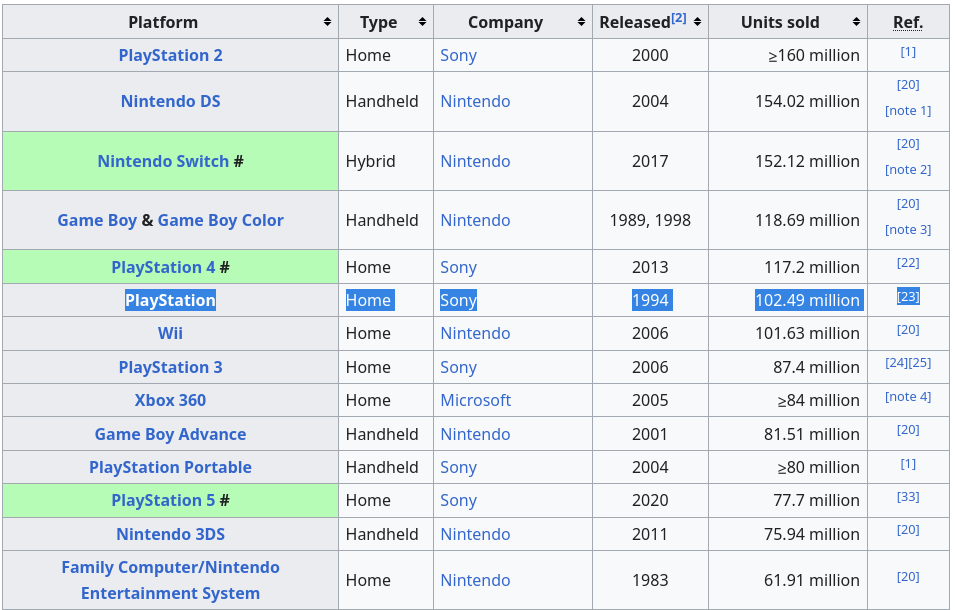The width and height of the screenshot is (955, 610).
Task: Click Sony in the PlayStation 3 row
Action: tap(459, 368)
